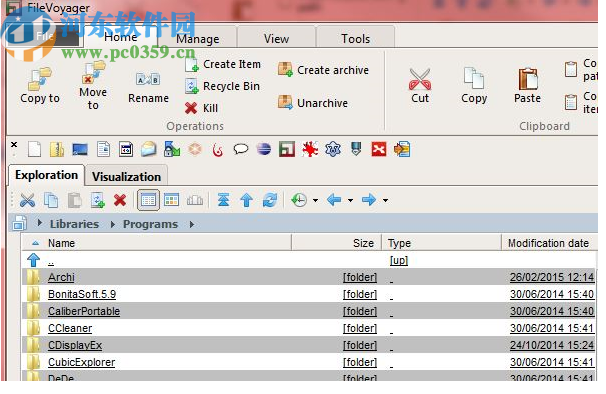The width and height of the screenshot is (606, 394).
Task: Expand the arrow before Libraries breadcrumb
Action: 39,223
